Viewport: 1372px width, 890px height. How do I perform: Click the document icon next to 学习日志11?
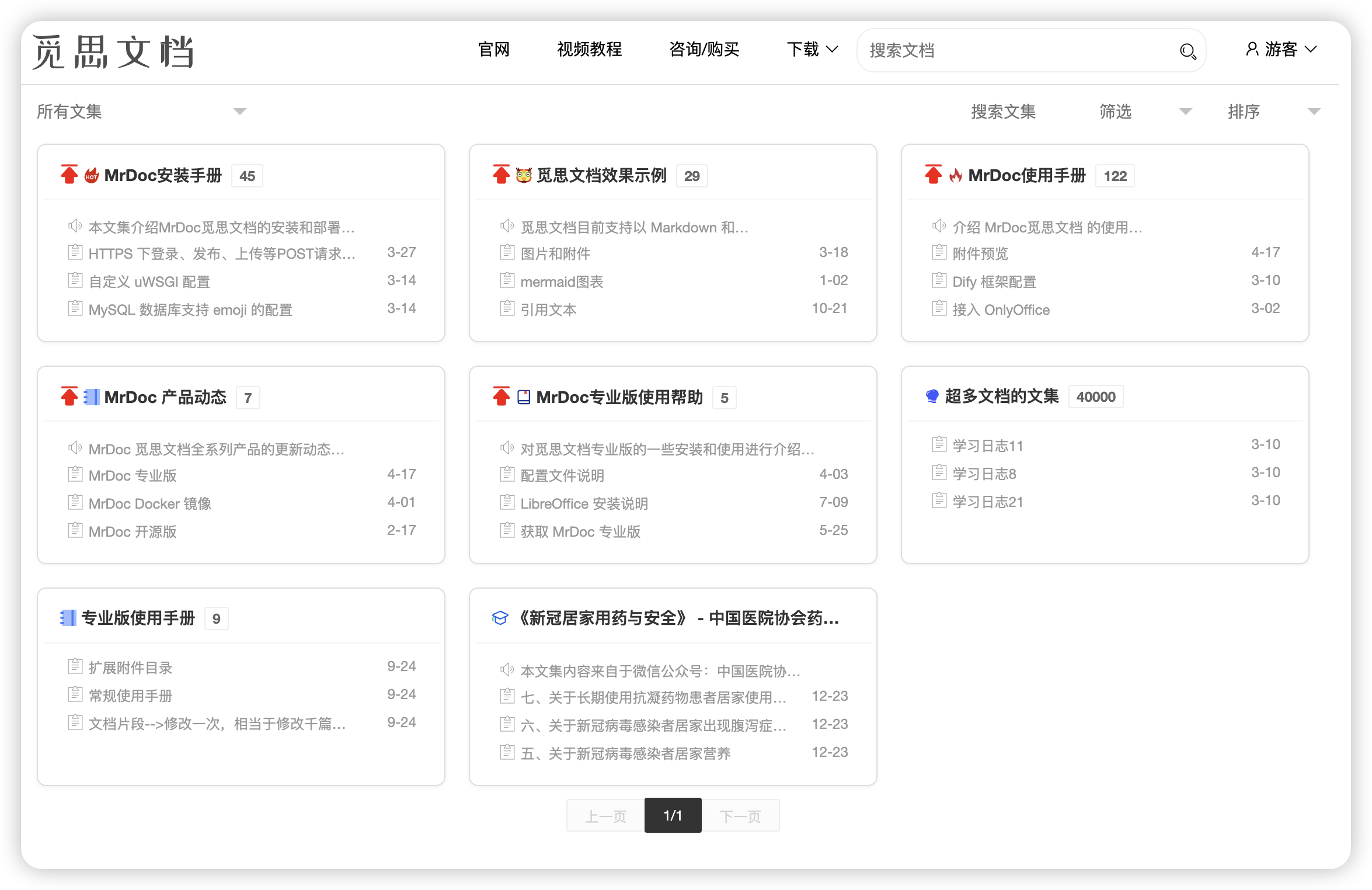[x=939, y=444]
